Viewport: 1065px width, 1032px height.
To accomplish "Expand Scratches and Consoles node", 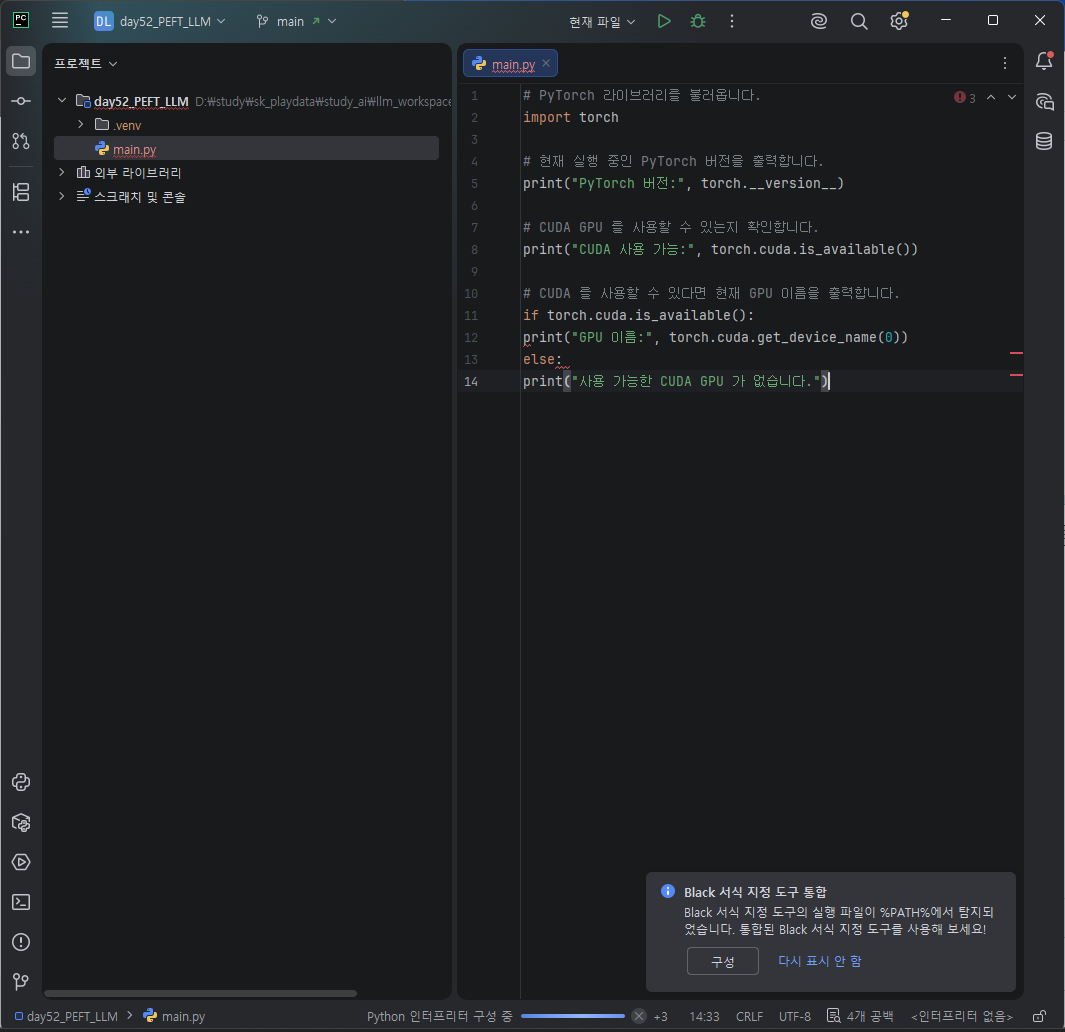I will click(62, 196).
